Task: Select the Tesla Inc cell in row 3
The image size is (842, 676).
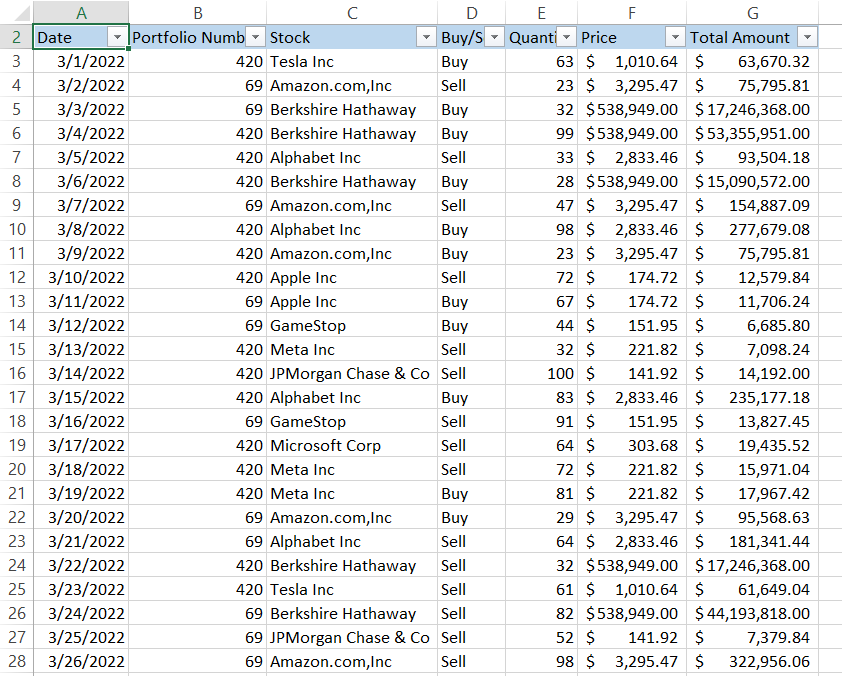Action: [350, 62]
